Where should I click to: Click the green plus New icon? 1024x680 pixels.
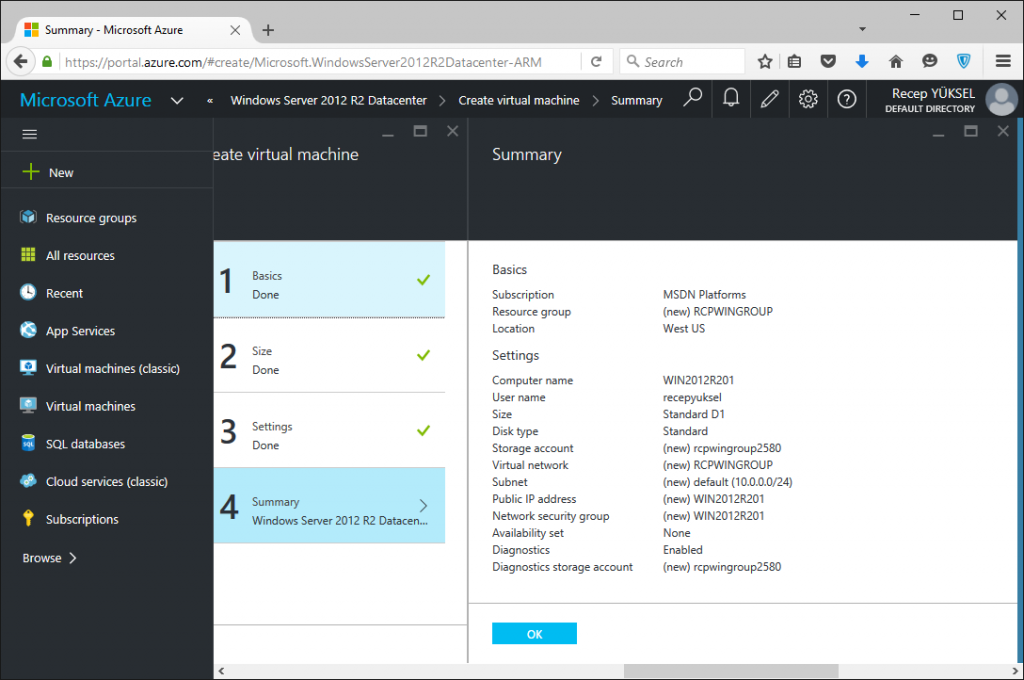click(31, 172)
